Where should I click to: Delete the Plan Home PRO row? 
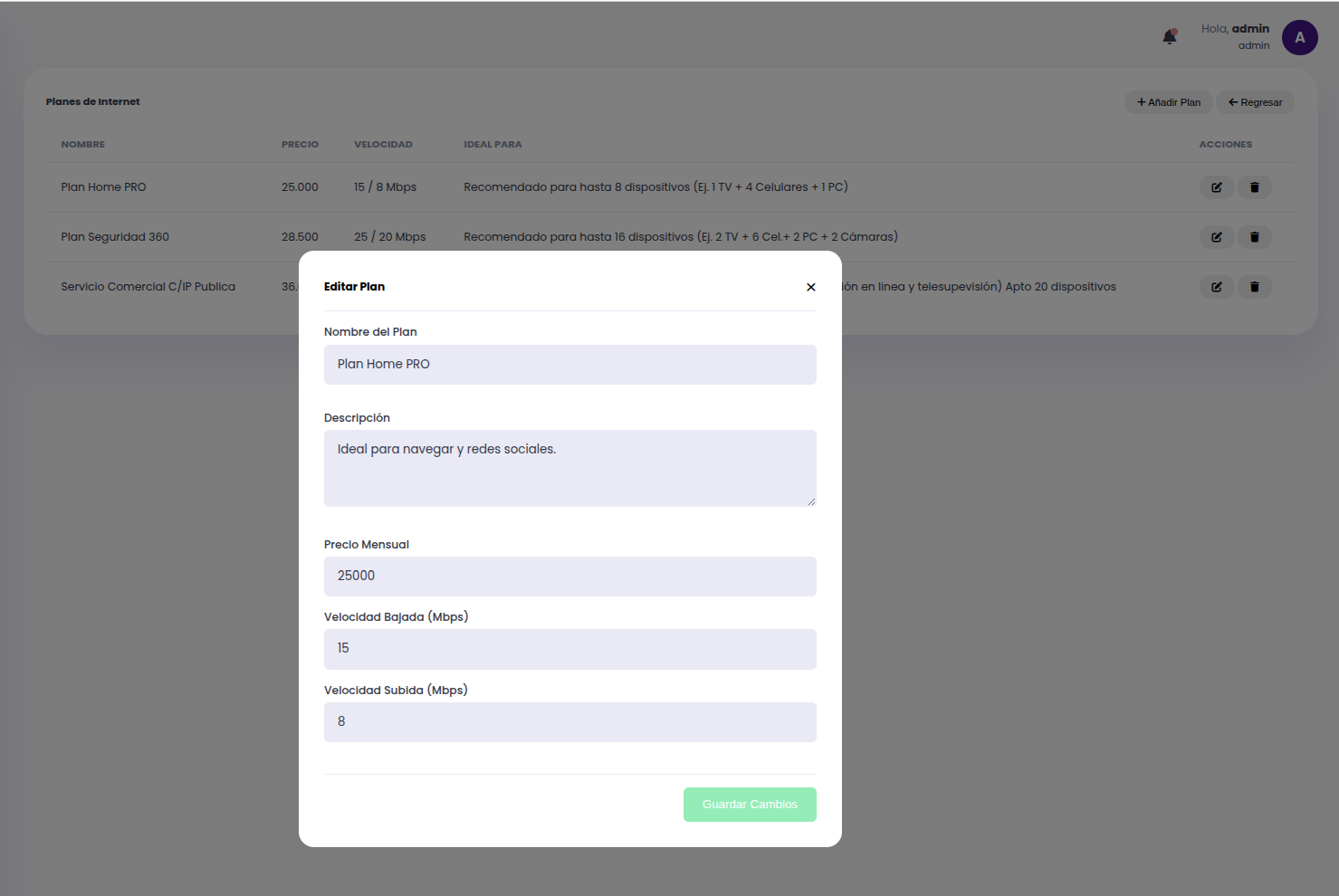[x=1255, y=187]
